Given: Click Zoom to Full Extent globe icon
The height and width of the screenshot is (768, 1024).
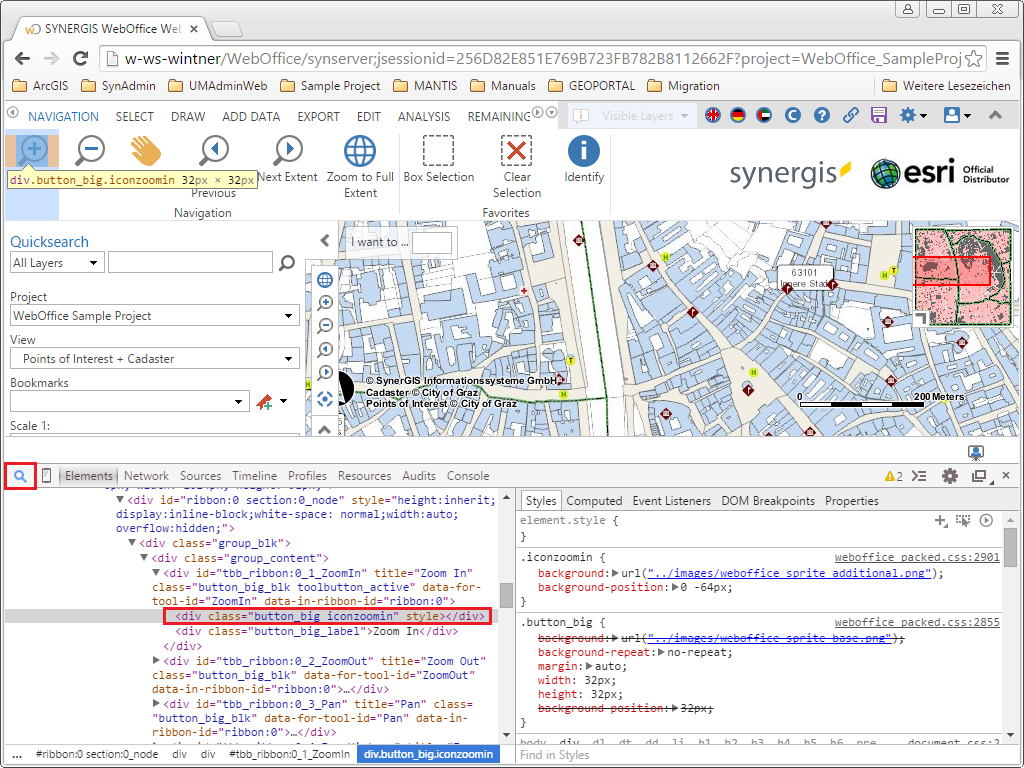Looking at the screenshot, I should tap(360, 151).
